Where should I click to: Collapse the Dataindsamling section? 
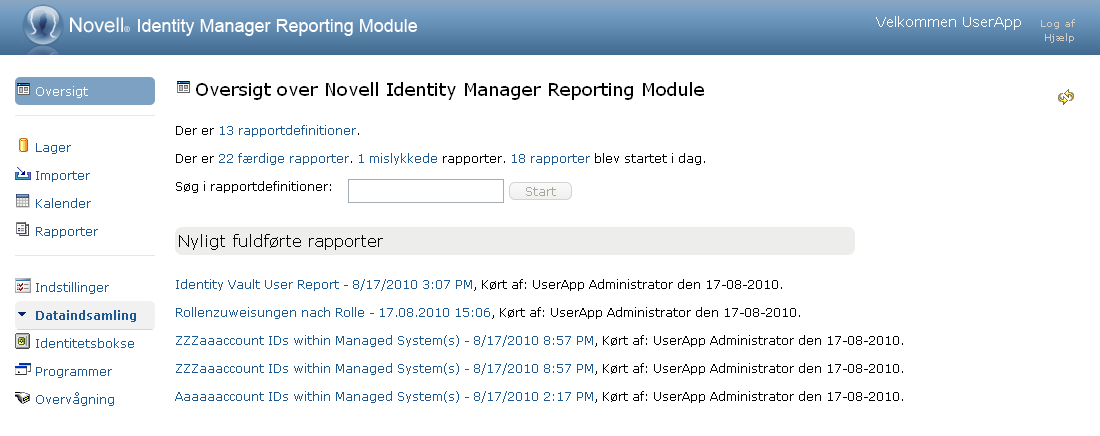click(23, 315)
